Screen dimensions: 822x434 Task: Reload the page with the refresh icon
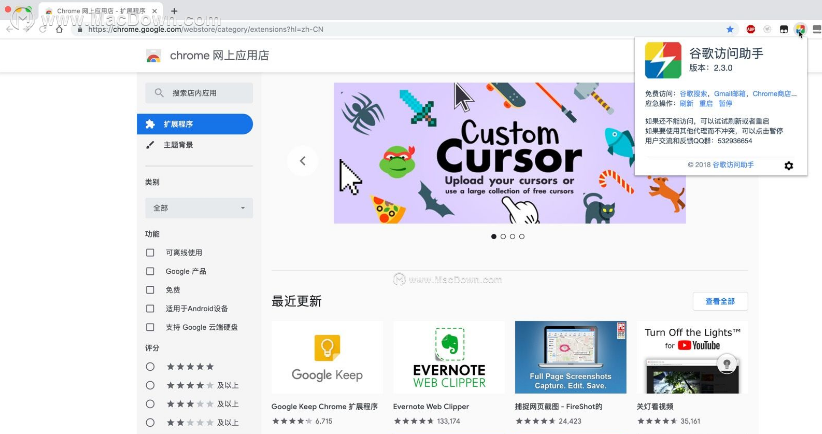click(43, 29)
